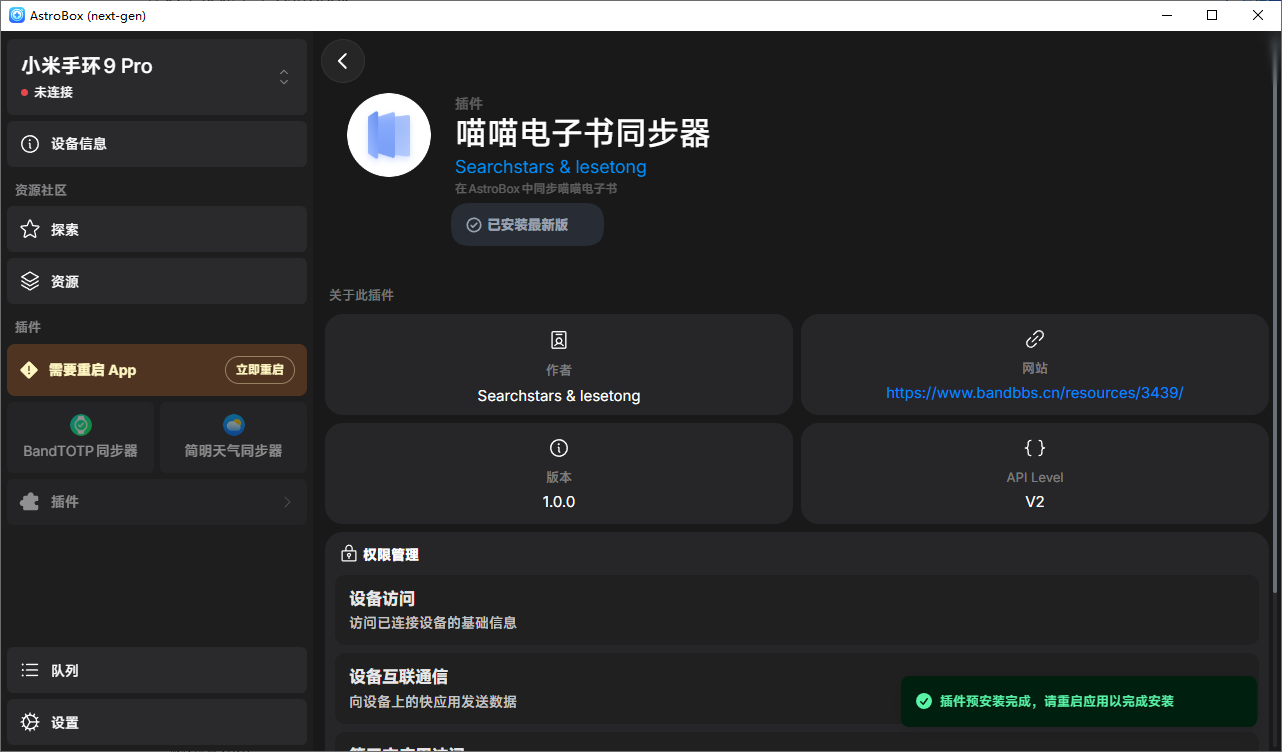Go back using the arrow button

343,61
